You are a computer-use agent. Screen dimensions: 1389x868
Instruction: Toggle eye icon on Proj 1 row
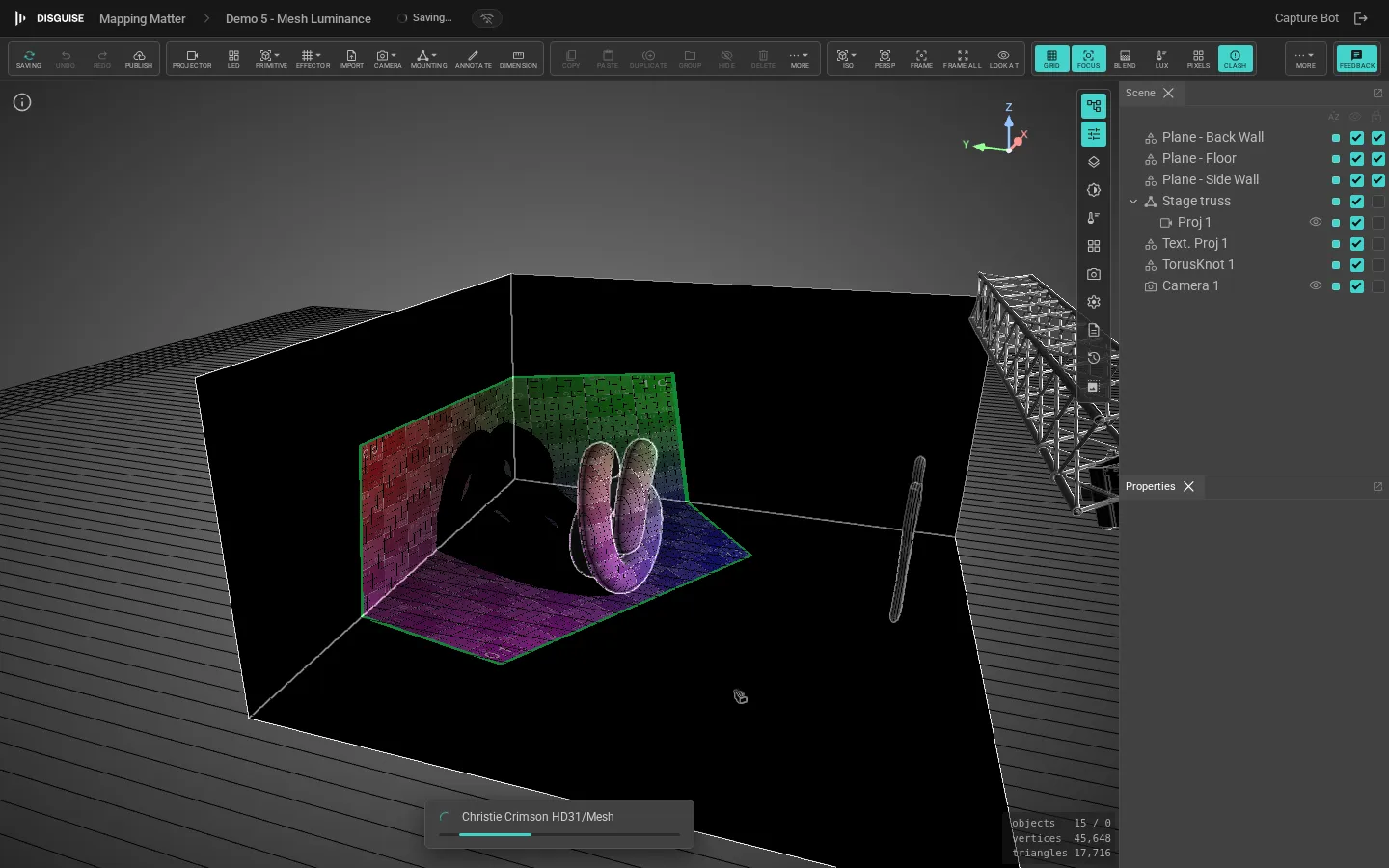[x=1315, y=222]
